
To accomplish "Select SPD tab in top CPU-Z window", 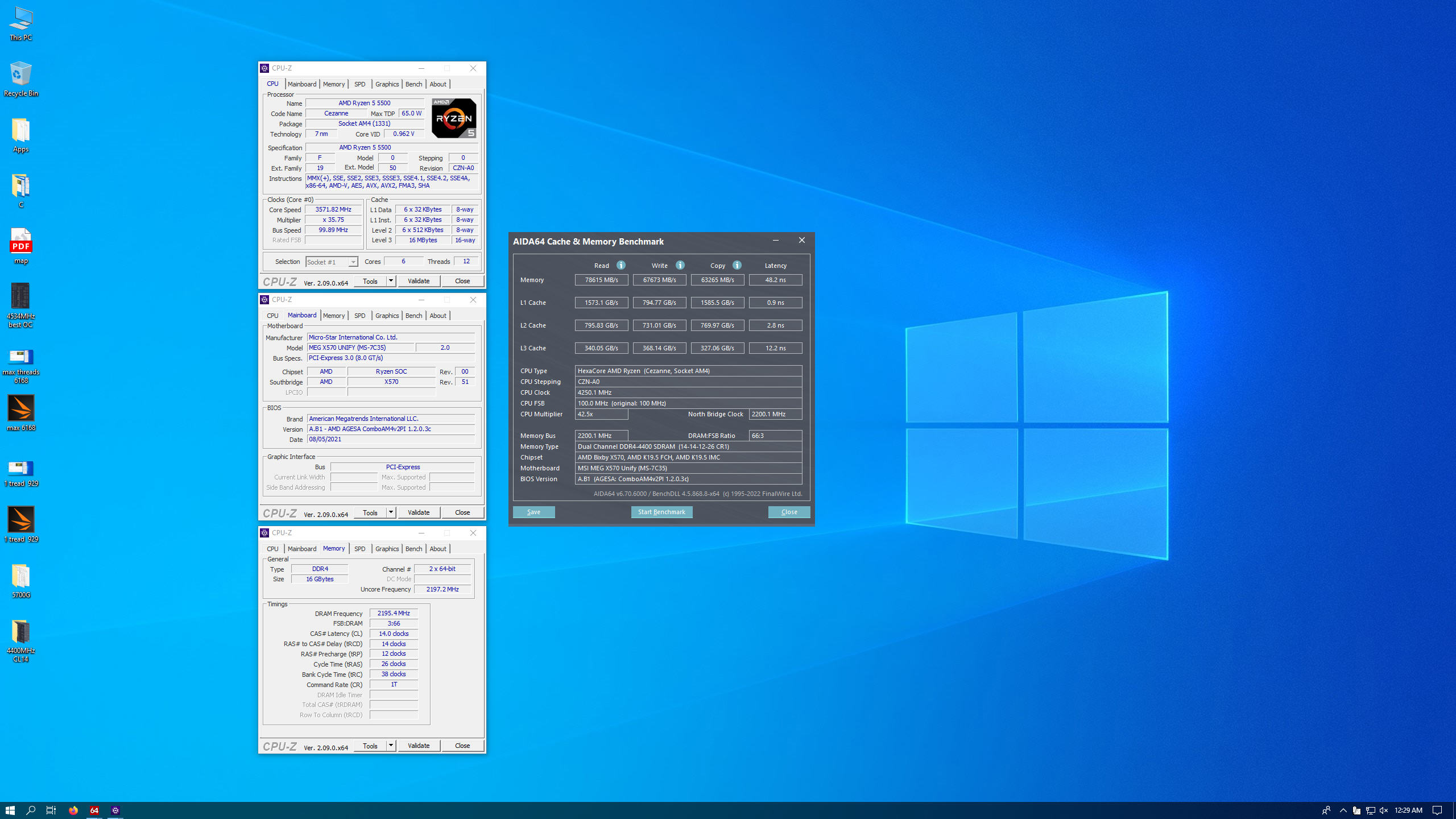I will coord(360,84).
